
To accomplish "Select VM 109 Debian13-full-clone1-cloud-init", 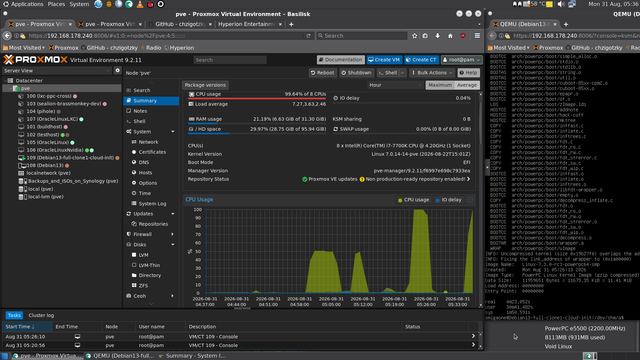I will (70, 158).
